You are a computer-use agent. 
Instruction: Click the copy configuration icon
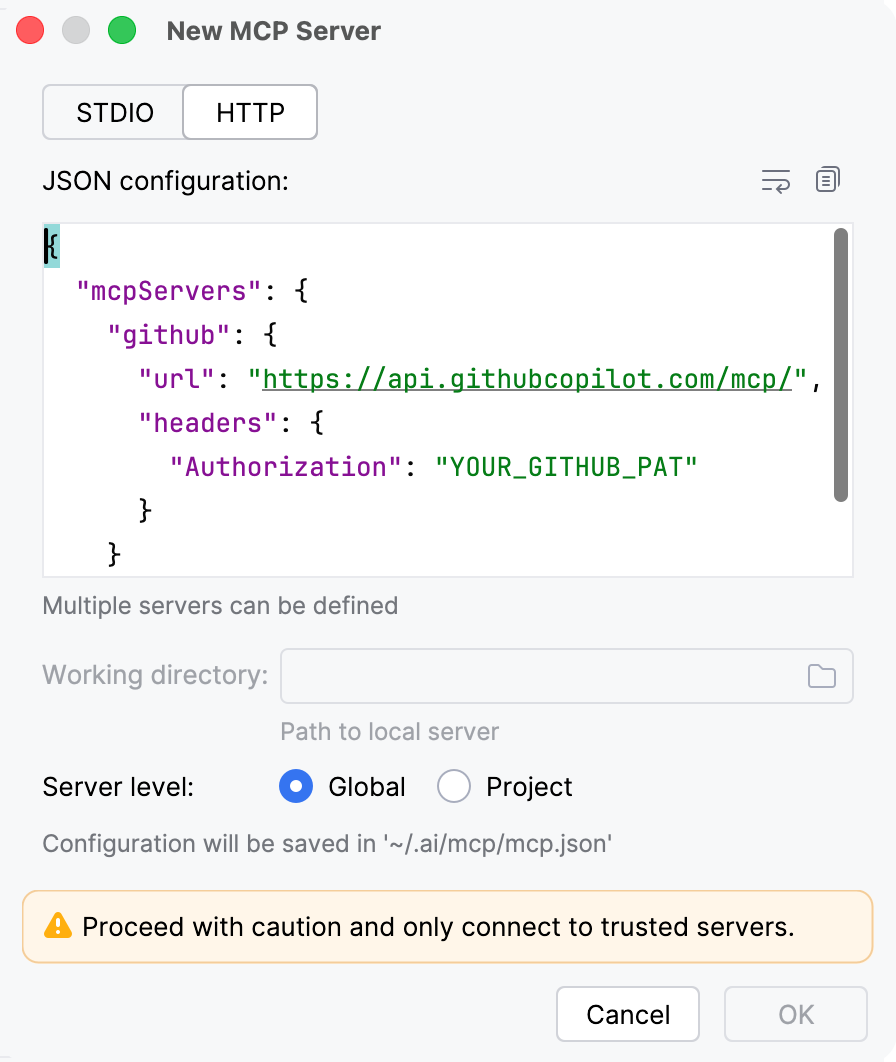[x=828, y=179]
